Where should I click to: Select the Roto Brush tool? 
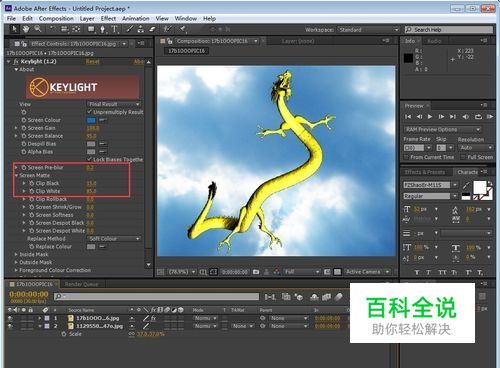tap(168, 29)
